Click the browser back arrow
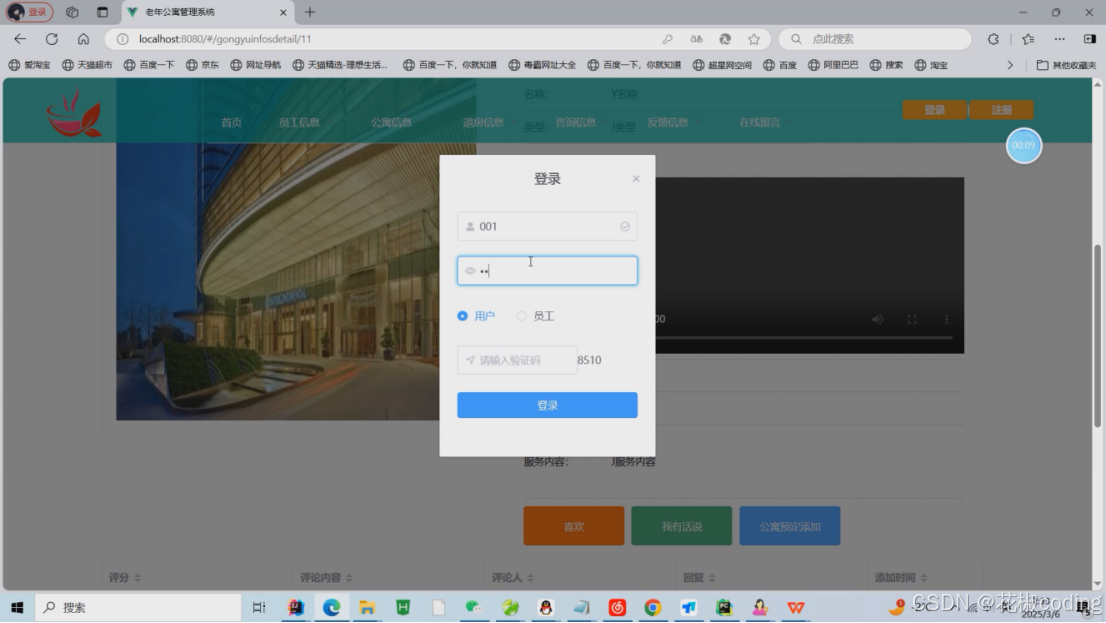Viewport: 1106px width, 623px height. [x=20, y=39]
